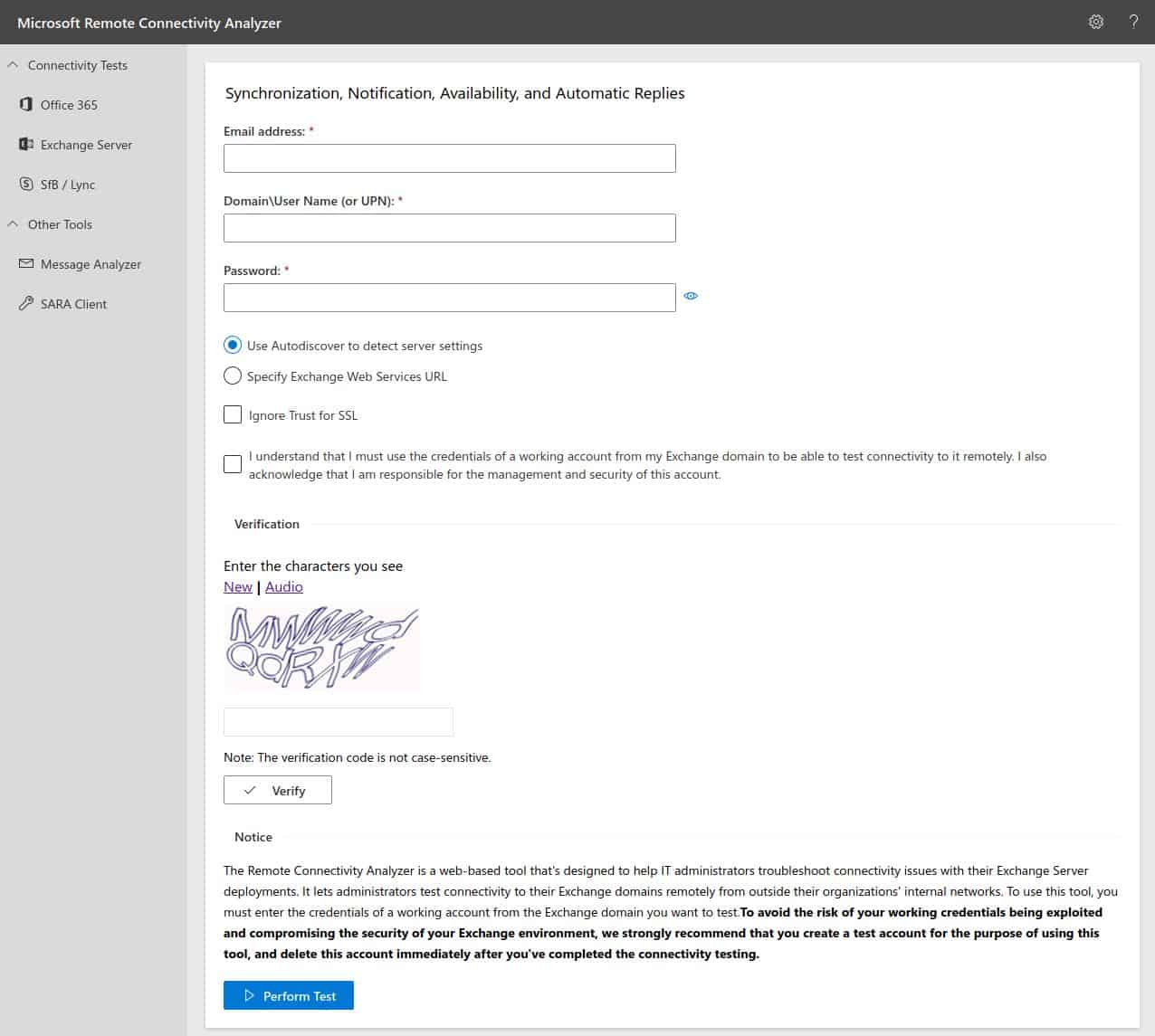Click the SARA Client wrench icon

(26, 303)
